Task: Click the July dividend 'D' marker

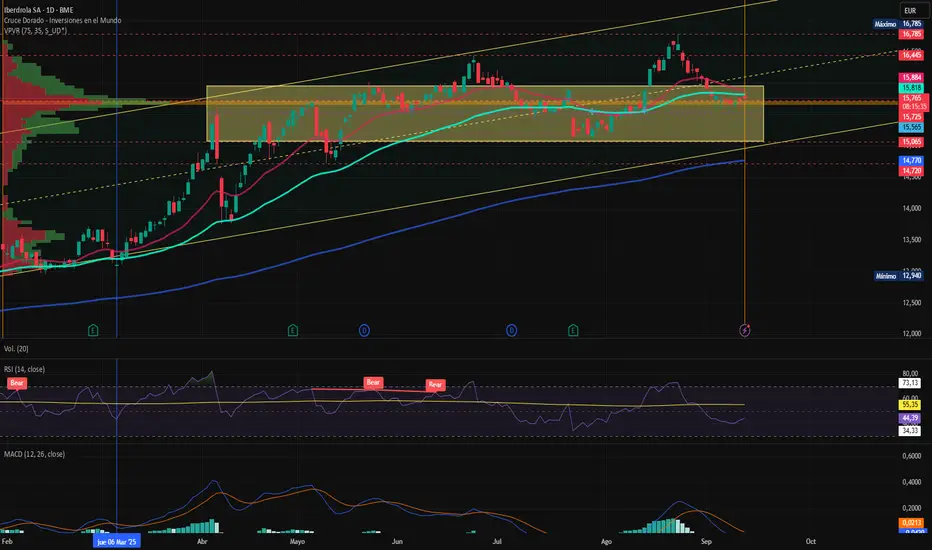Action: coord(511,330)
